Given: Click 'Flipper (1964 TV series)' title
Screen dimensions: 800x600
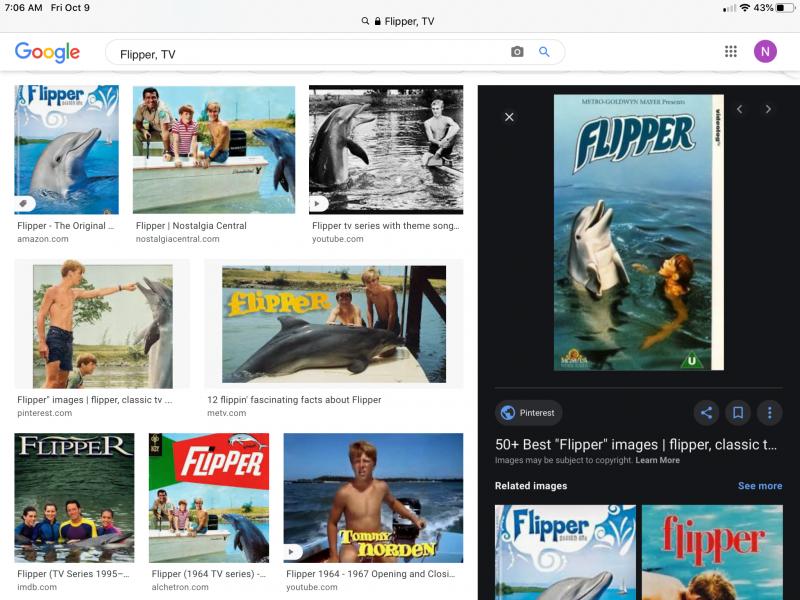Looking at the screenshot, I should point(209,574).
